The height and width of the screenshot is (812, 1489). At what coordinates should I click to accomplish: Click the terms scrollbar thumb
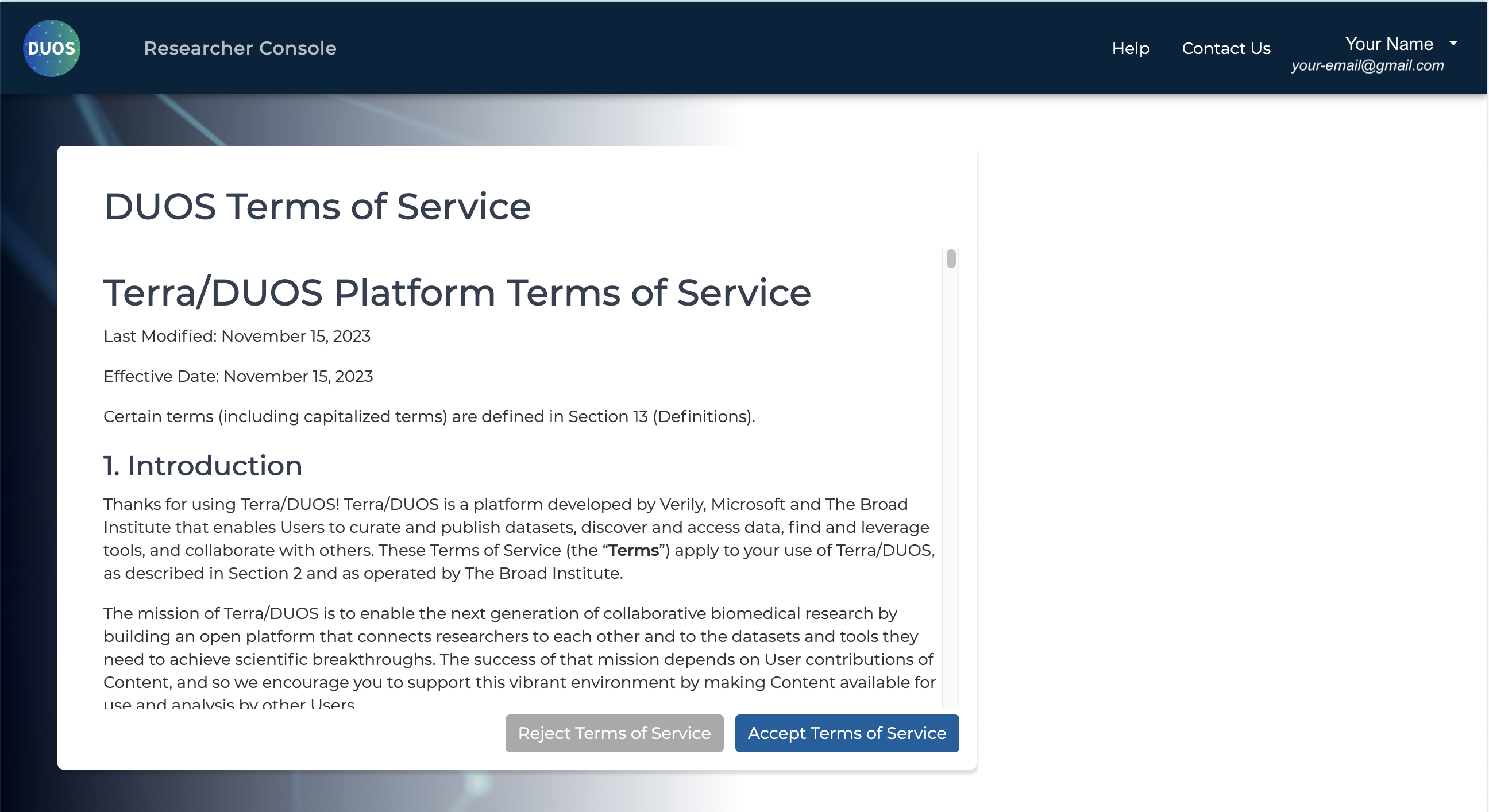click(x=951, y=259)
